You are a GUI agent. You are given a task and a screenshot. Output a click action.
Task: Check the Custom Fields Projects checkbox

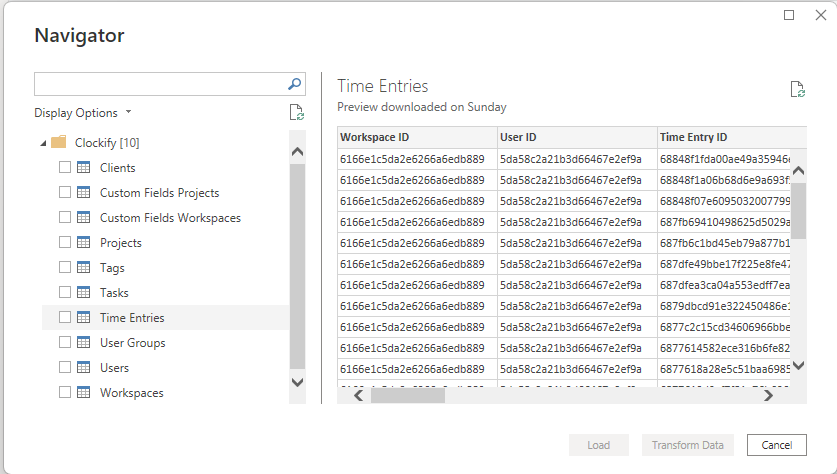click(x=65, y=192)
